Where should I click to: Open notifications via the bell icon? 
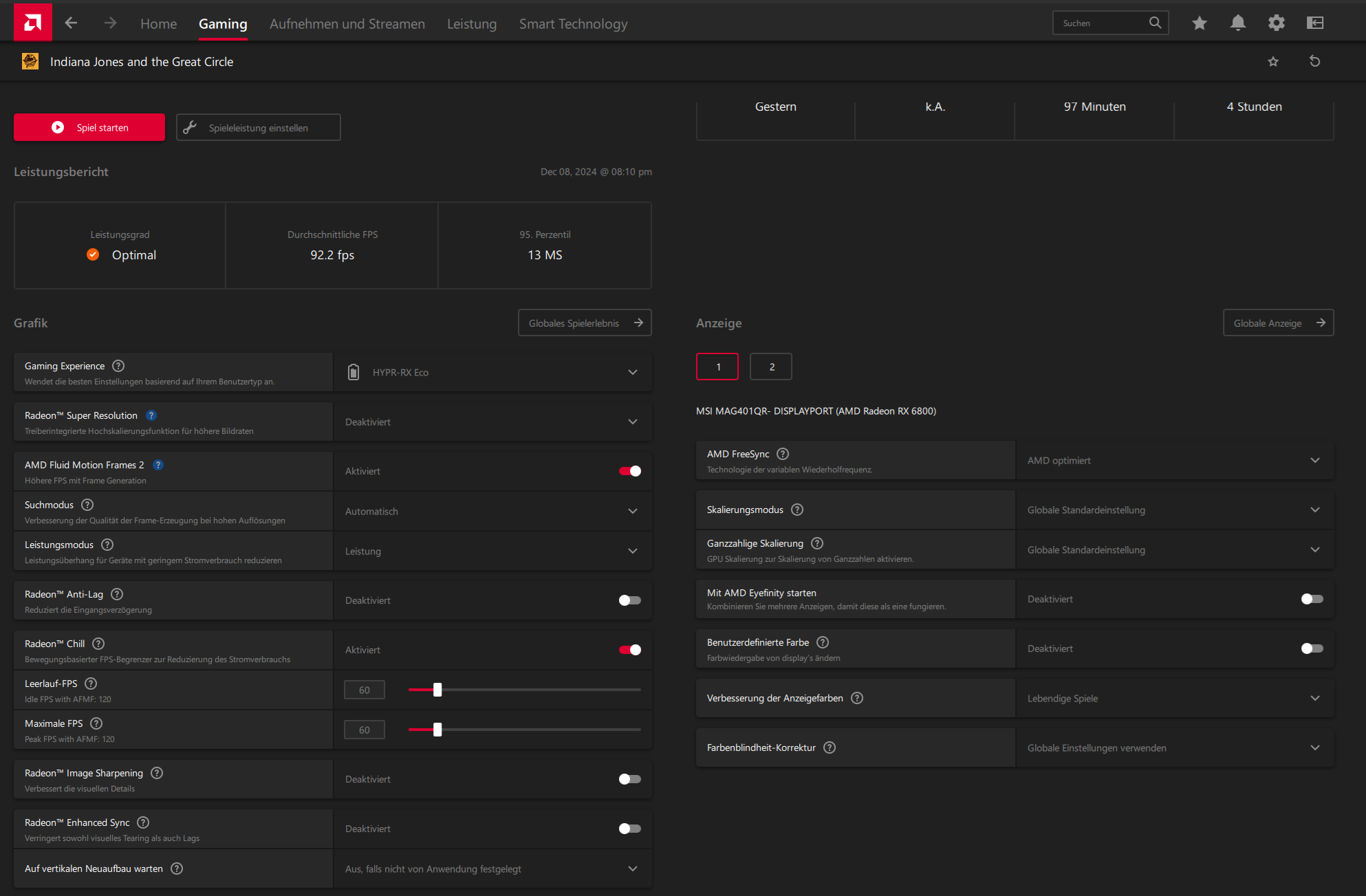point(1238,23)
